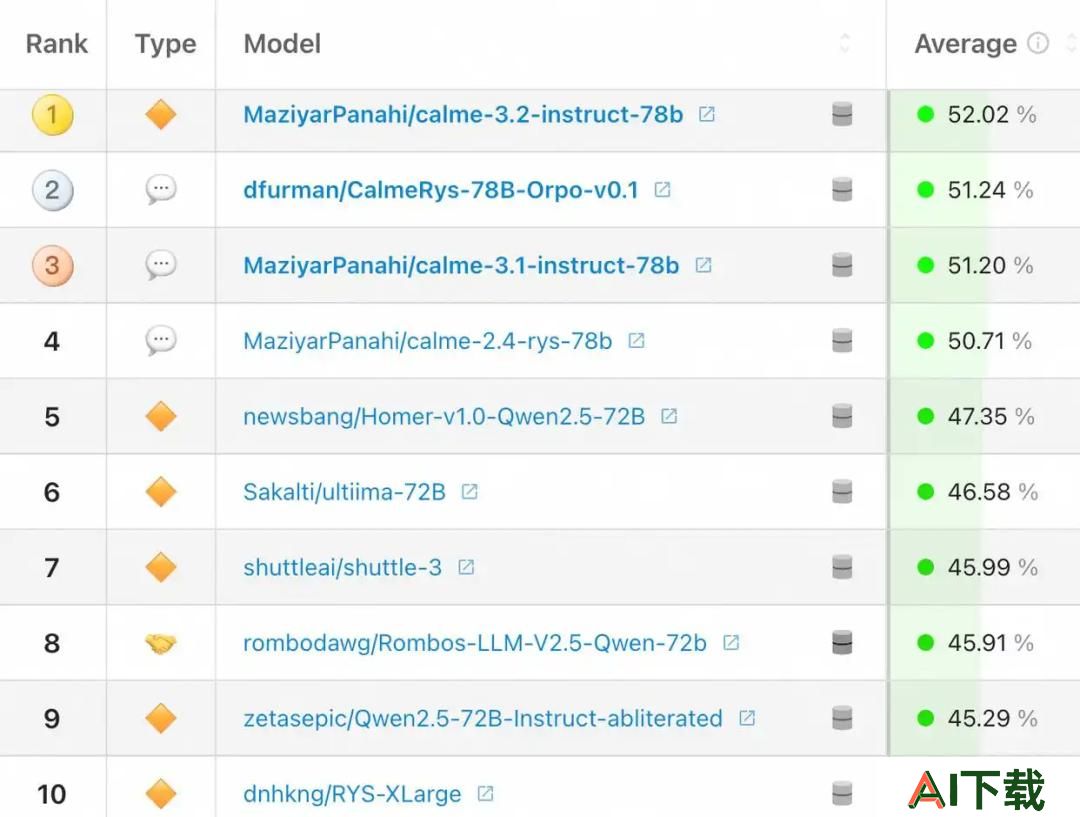Click external link icon beside calme-3.1-instruct-78b
Screen dimensions: 1080x817
click(x=703, y=265)
